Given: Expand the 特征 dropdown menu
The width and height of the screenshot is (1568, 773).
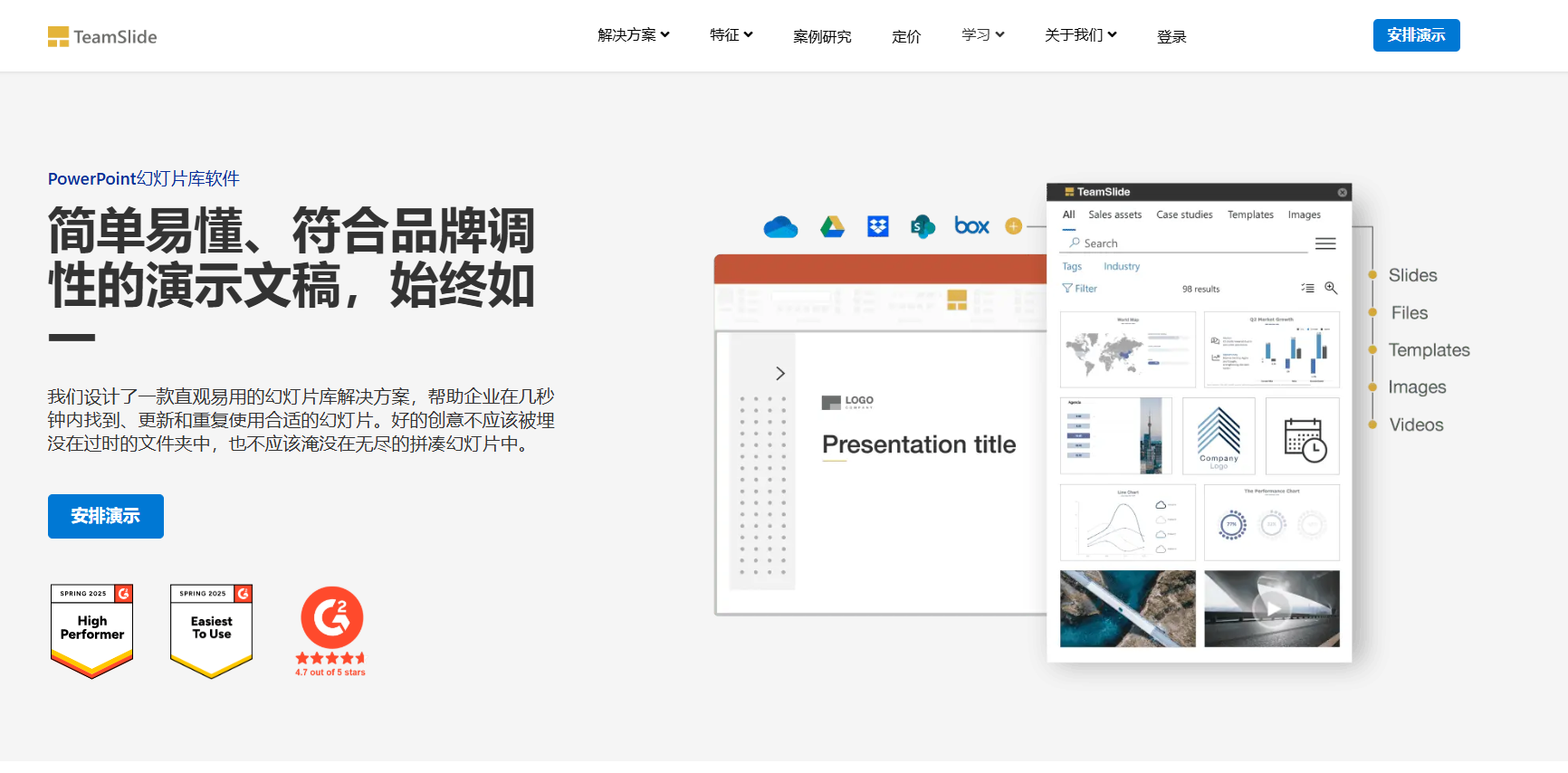Looking at the screenshot, I should coord(731,35).
